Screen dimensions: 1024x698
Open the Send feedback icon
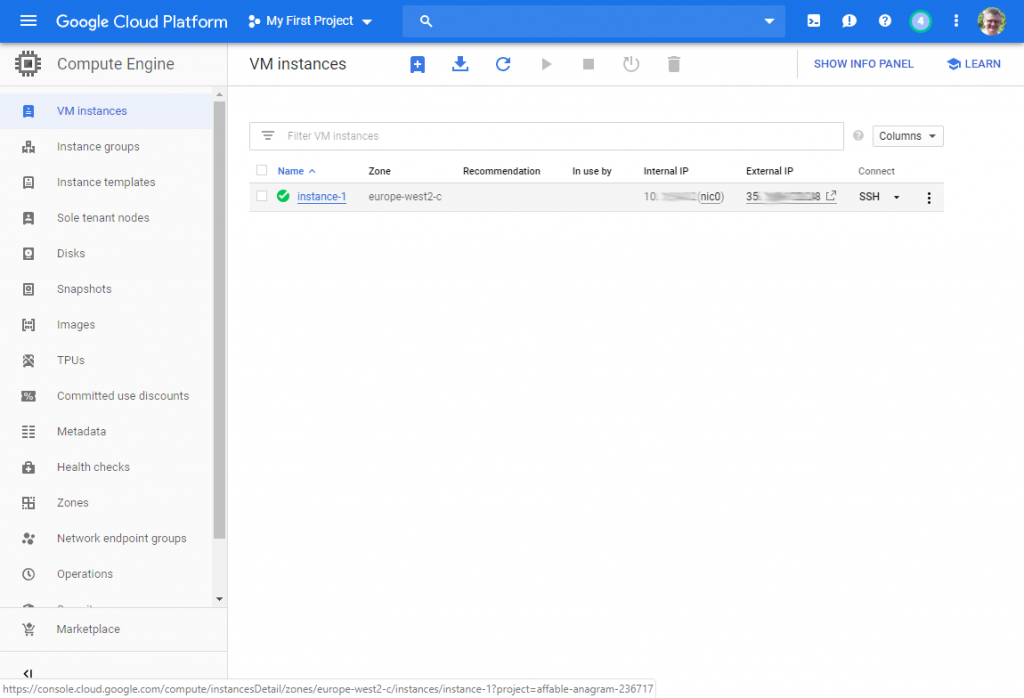(849, 21)
